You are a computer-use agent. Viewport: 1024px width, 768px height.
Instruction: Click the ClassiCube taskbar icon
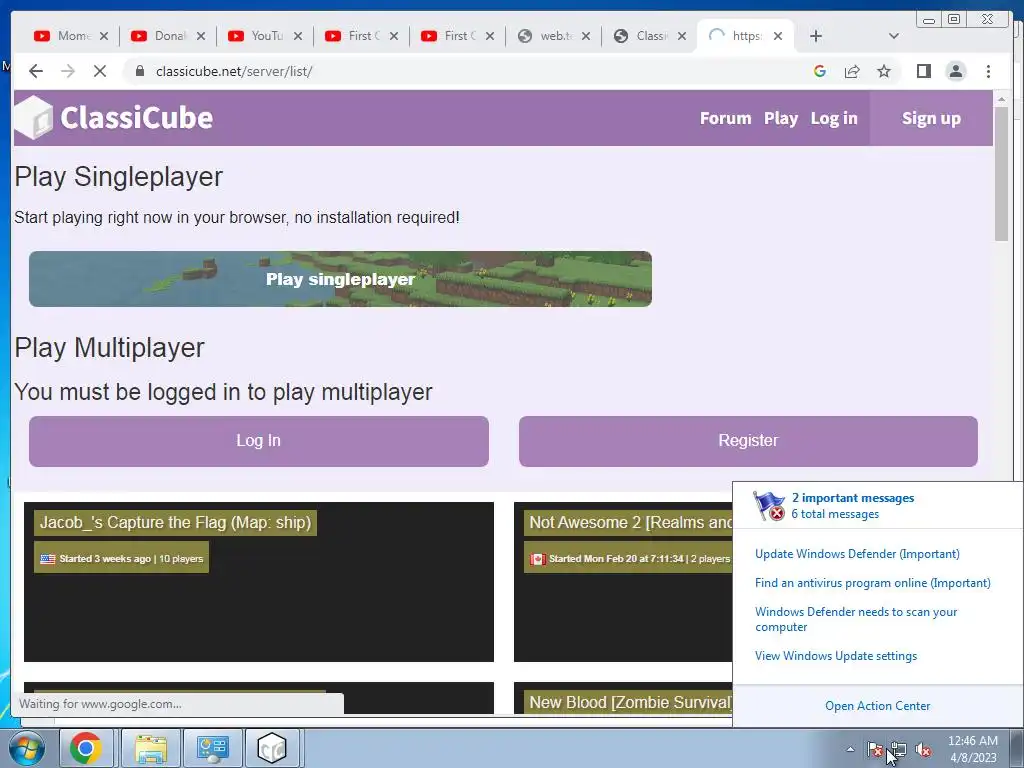(x=272, y=748)
